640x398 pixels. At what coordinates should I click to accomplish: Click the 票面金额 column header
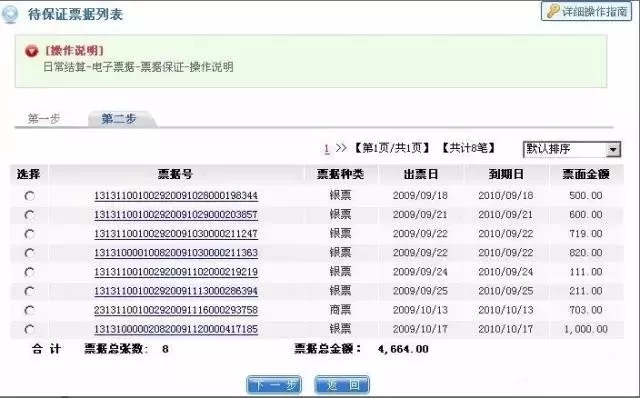point(586,174)
